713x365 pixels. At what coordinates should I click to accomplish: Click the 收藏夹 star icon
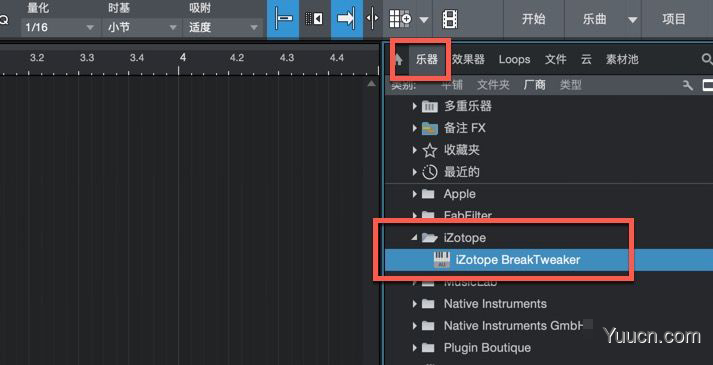(430, 150)
